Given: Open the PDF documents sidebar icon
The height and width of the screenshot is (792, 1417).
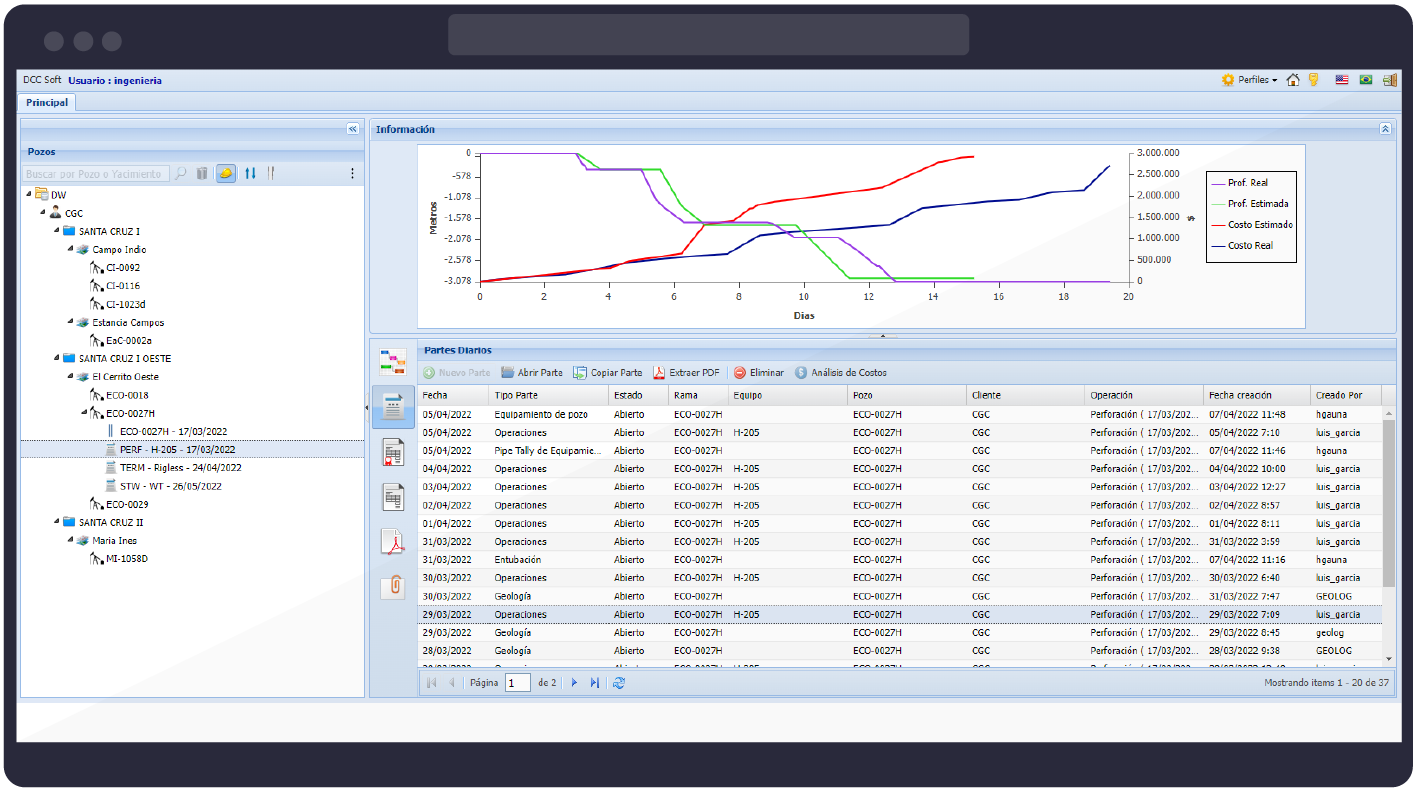Looking at the screenshot, I should (x=393, y=542).
